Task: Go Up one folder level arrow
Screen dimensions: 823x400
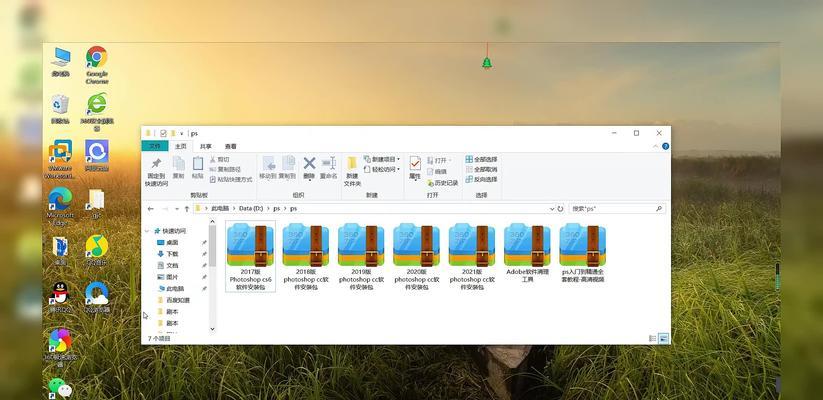Action: tap(187, 208)
